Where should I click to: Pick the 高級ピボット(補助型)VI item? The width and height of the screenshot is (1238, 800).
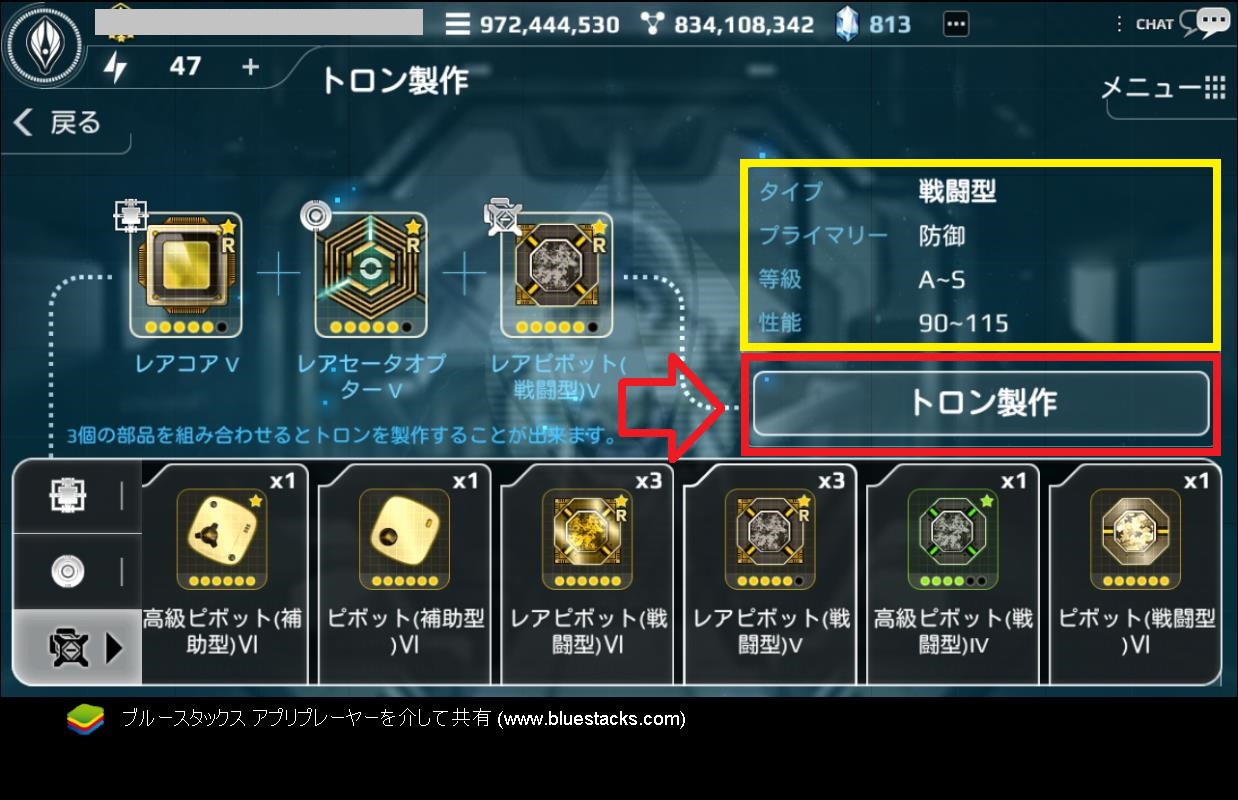223,571
